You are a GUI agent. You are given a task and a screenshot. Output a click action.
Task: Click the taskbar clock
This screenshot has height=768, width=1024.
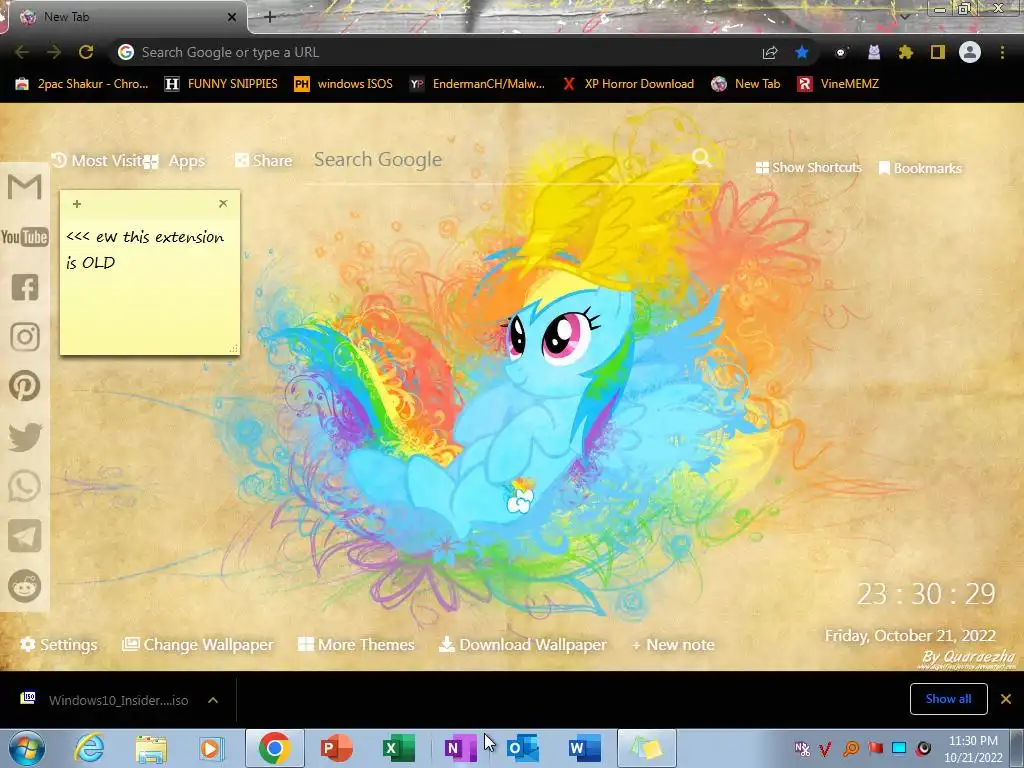973,749
